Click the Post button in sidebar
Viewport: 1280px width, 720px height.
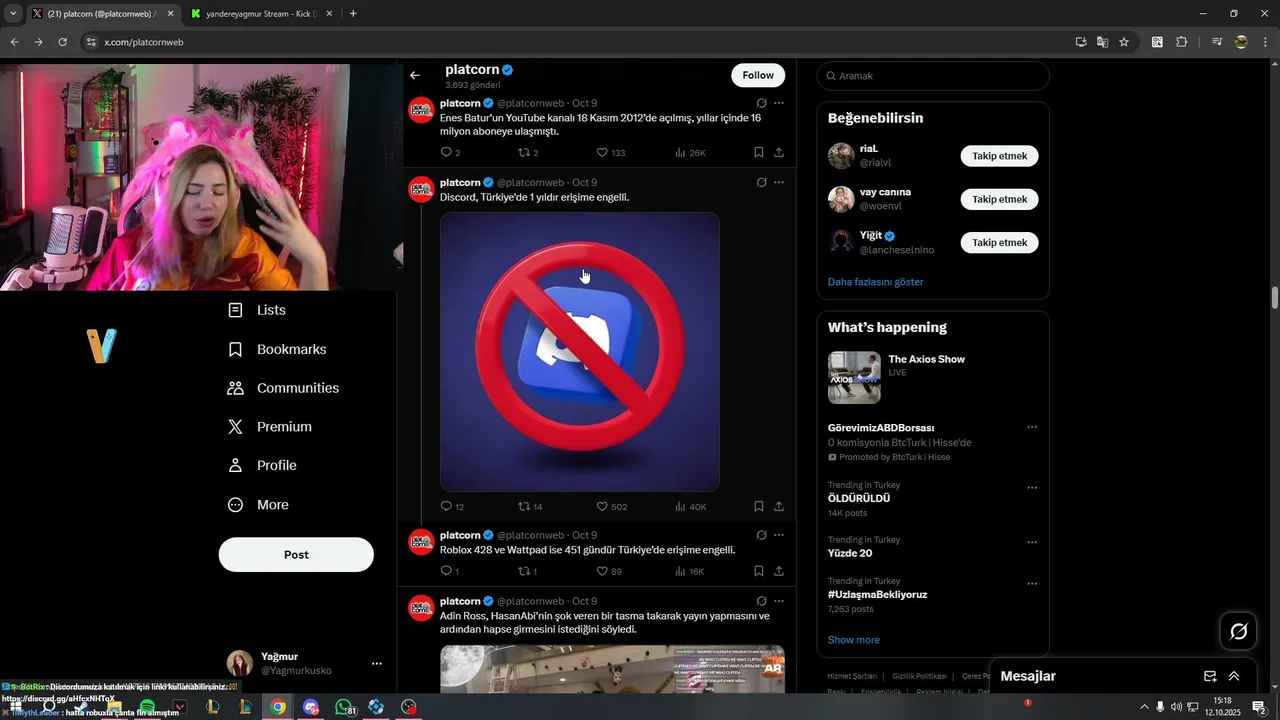(296, 554)
